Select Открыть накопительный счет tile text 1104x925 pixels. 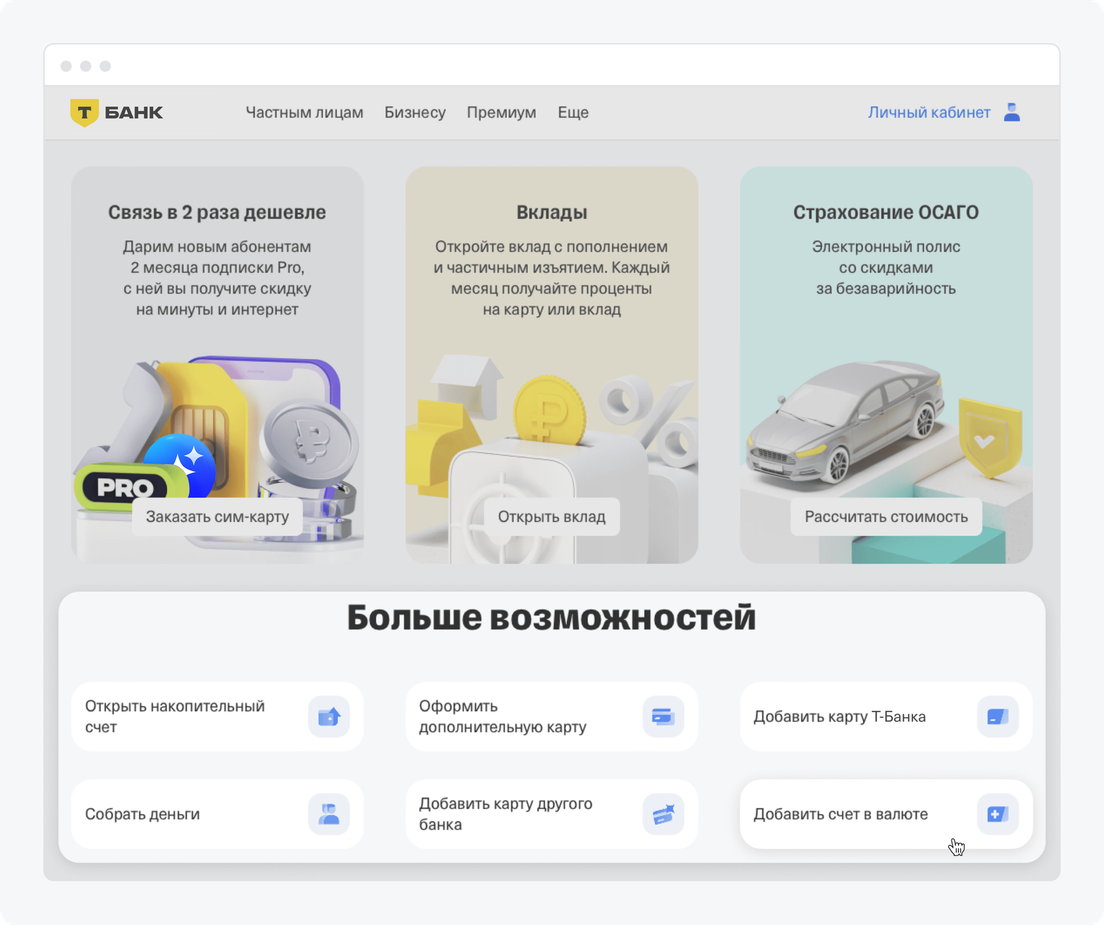tap(175, 716)
